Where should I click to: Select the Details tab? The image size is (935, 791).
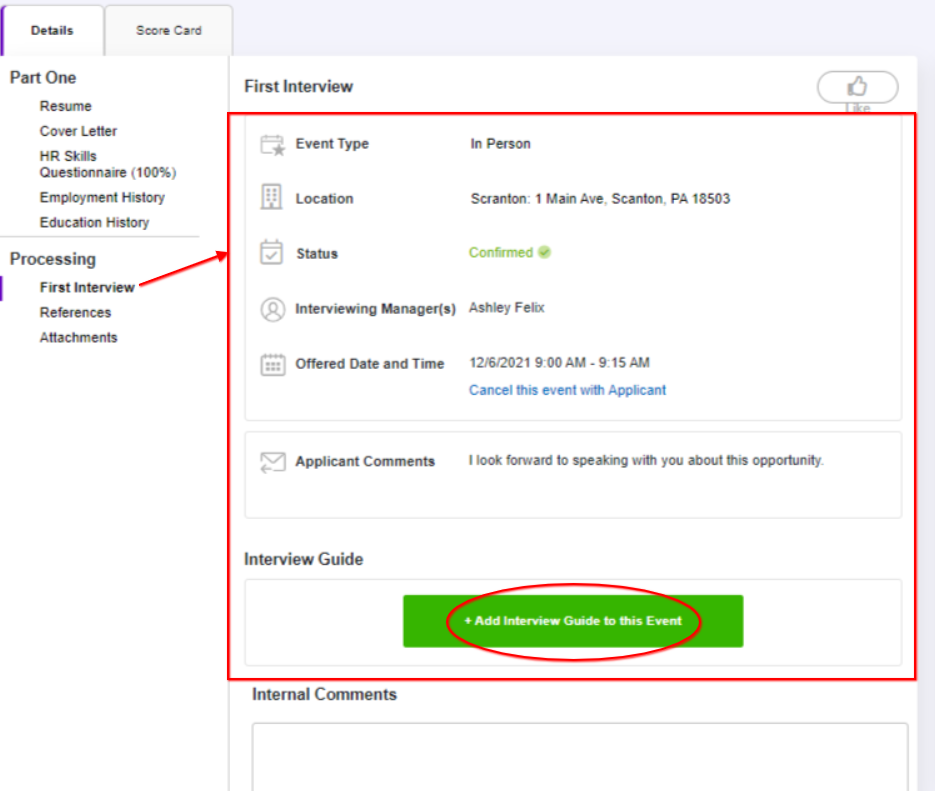pyautogui.click(x=52, y=30)
